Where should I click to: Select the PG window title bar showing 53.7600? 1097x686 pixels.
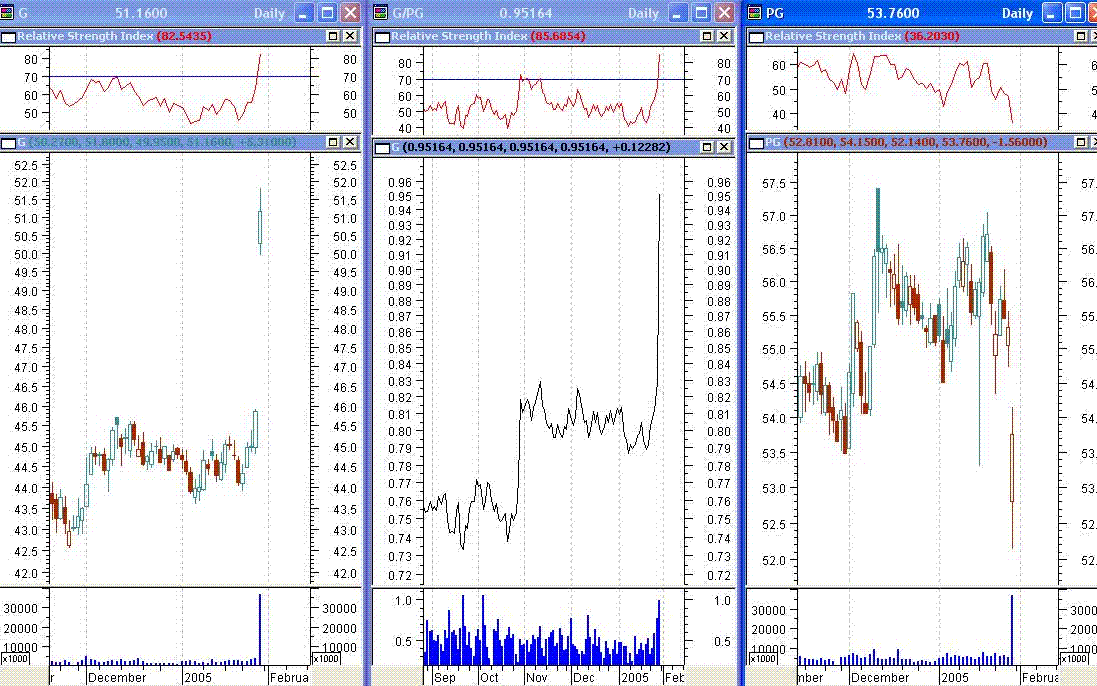pyautogui.click(x=921, y=13)
